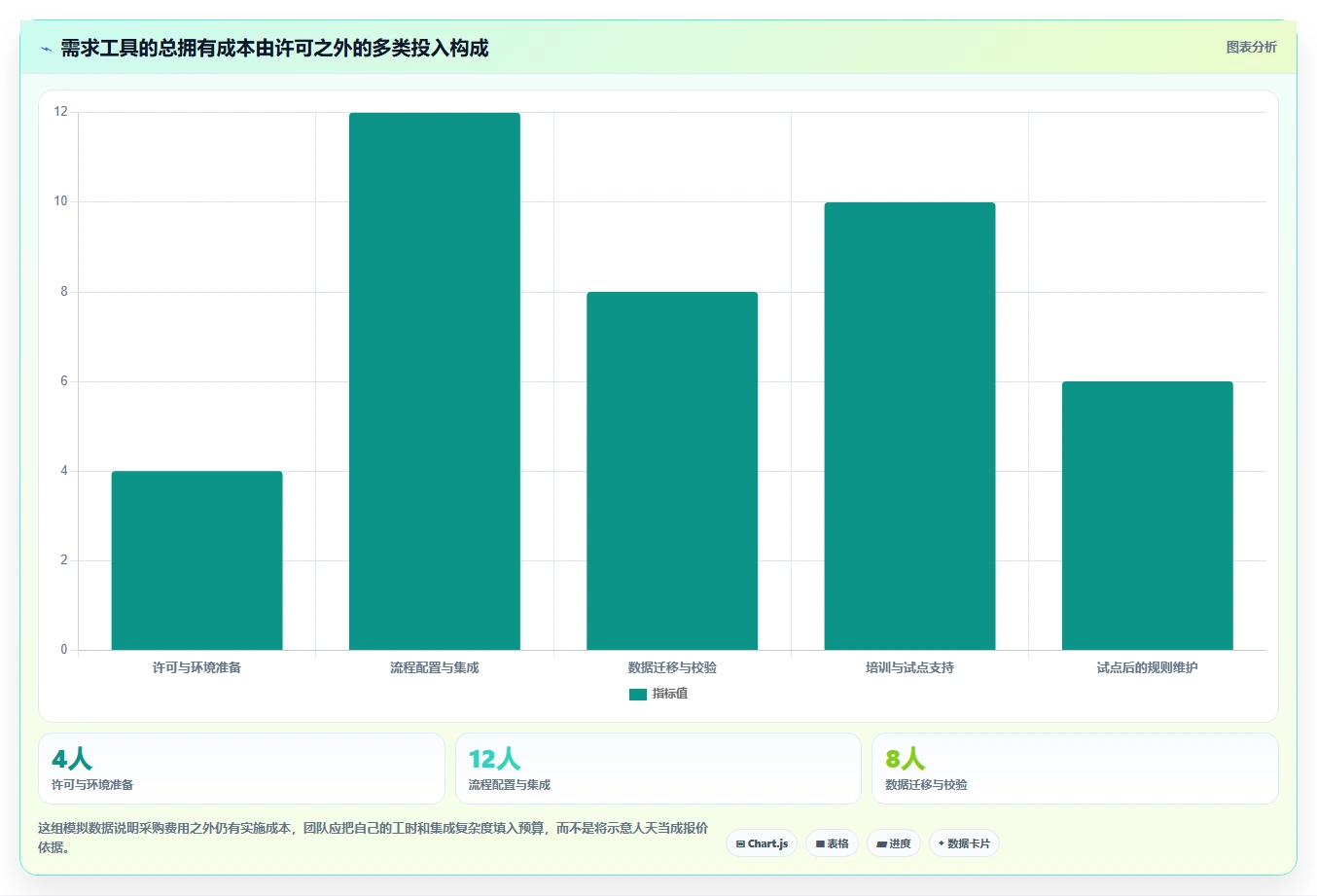The image size is (1317, 896).
Task: Select the 数据迁移与校验 bar
Action: click(672, 471)
